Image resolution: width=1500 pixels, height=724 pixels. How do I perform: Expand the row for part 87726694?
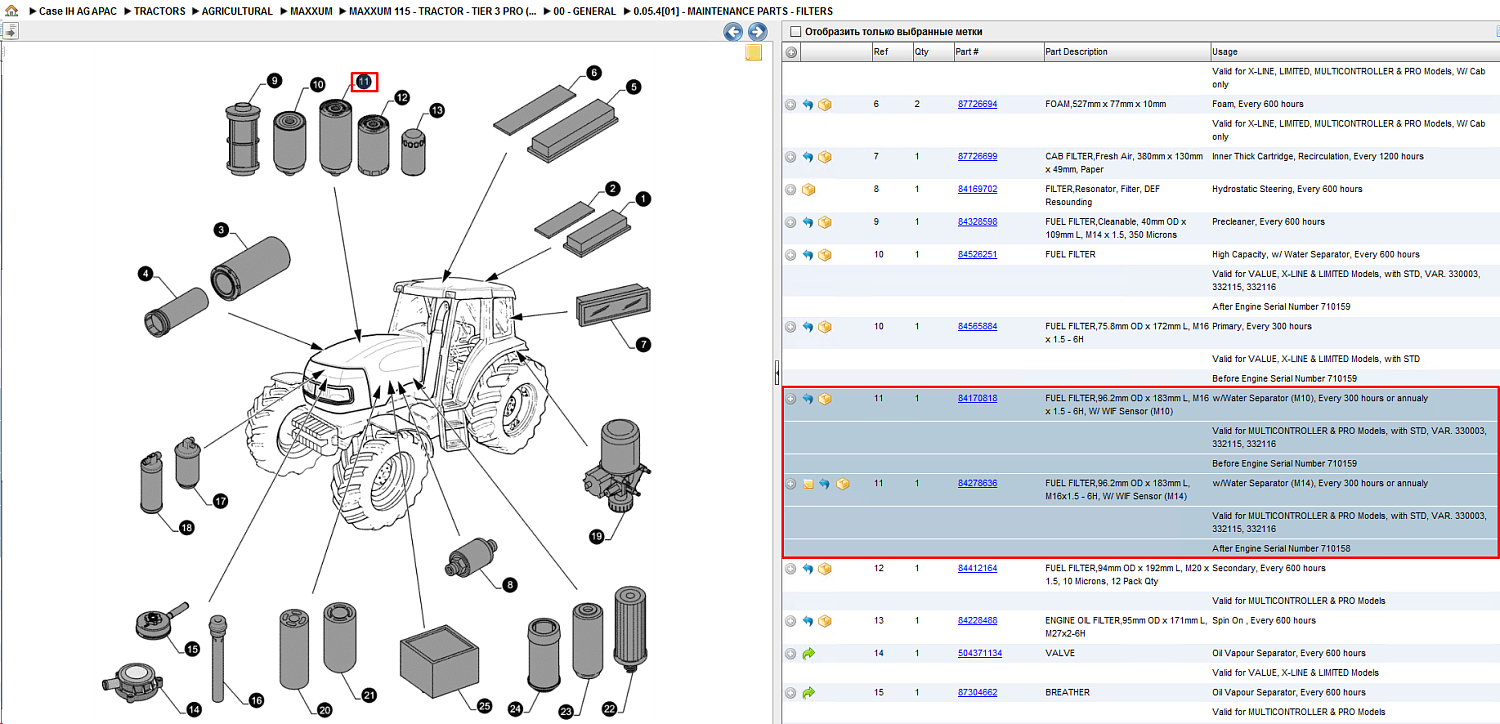[x=790, y=104]
